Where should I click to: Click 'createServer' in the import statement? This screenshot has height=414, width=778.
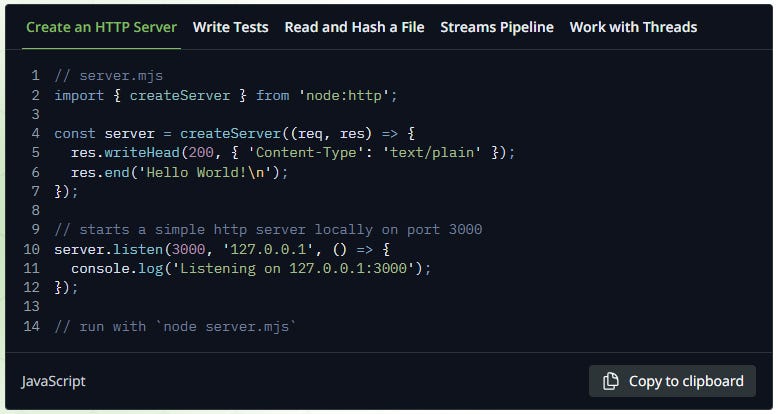(180, 95)
